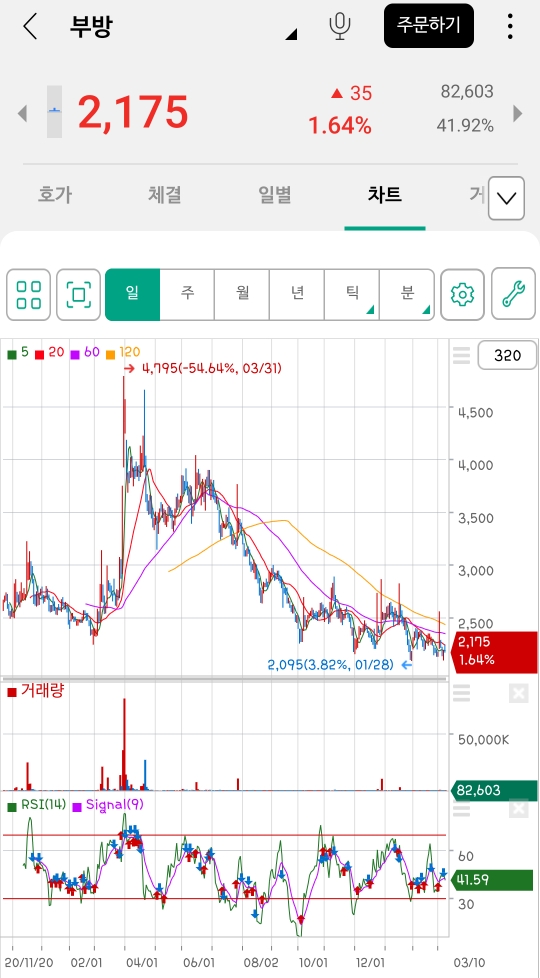The image size is (540, 978).
Task: Tap the green 82,603 volume tag
Action: [x=494, y=791]
